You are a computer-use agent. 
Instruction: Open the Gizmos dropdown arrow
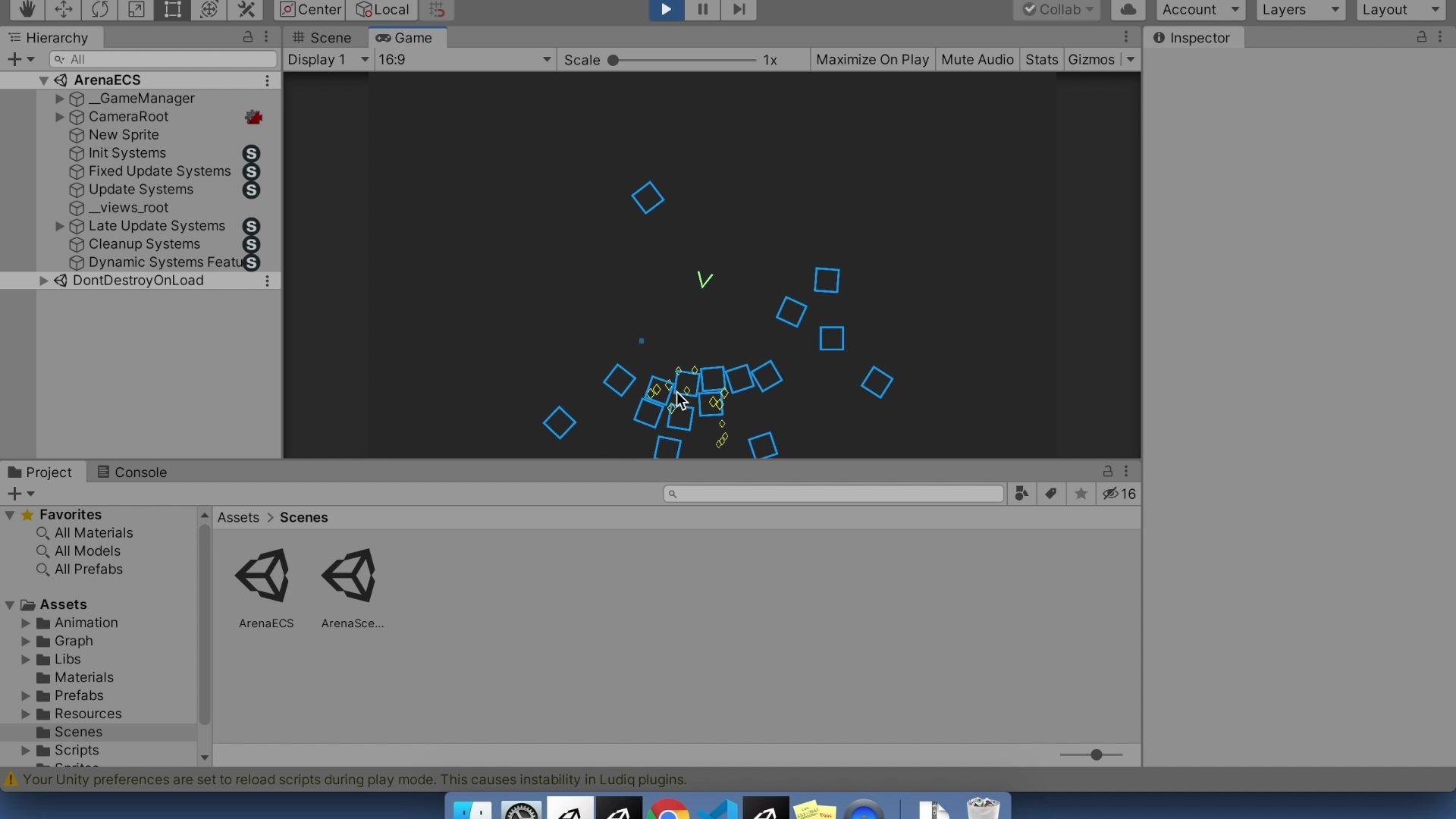coord(1130,59)
